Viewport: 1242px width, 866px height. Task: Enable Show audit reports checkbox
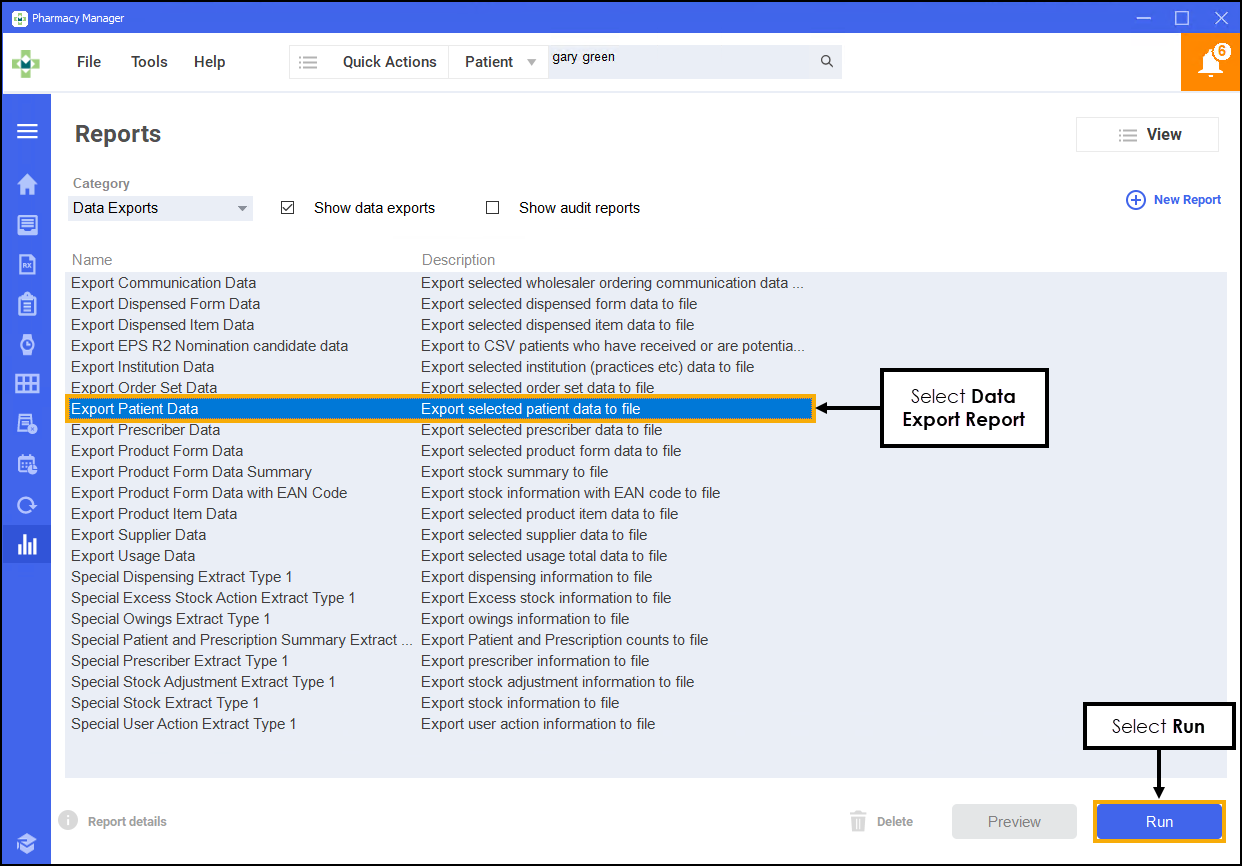(492, 208)
